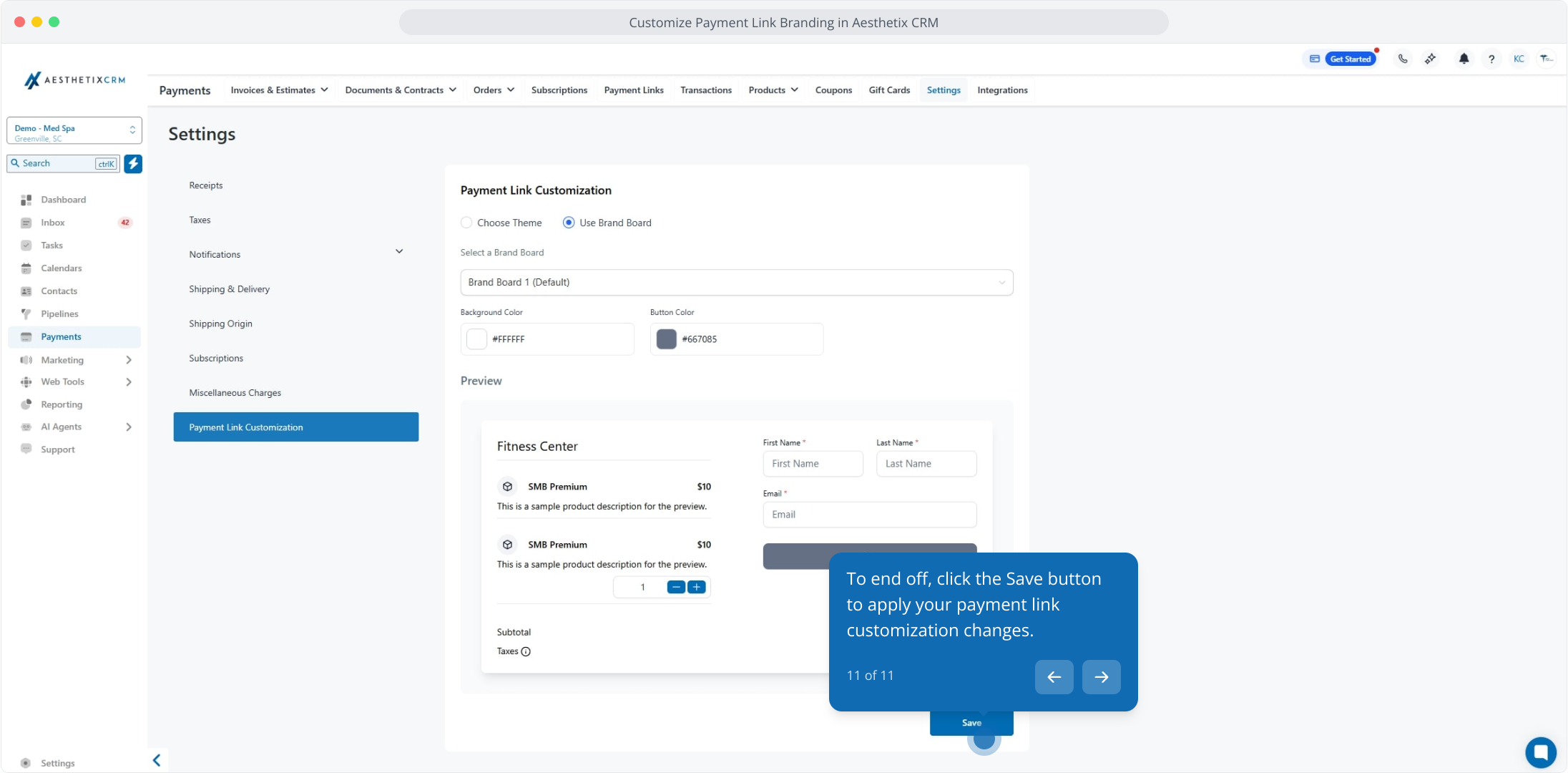Go to previous tour step arrow
This screenshot has width=1568, height=773.
click(x=1054, y=676)
